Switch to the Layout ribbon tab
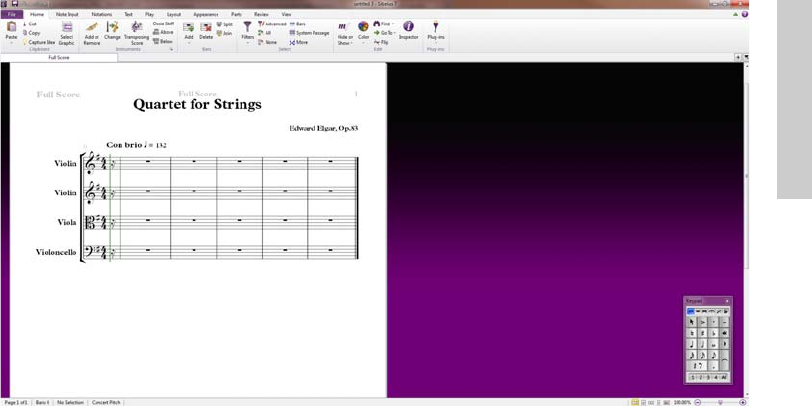 pyautogui.click(x=174, y=14)
